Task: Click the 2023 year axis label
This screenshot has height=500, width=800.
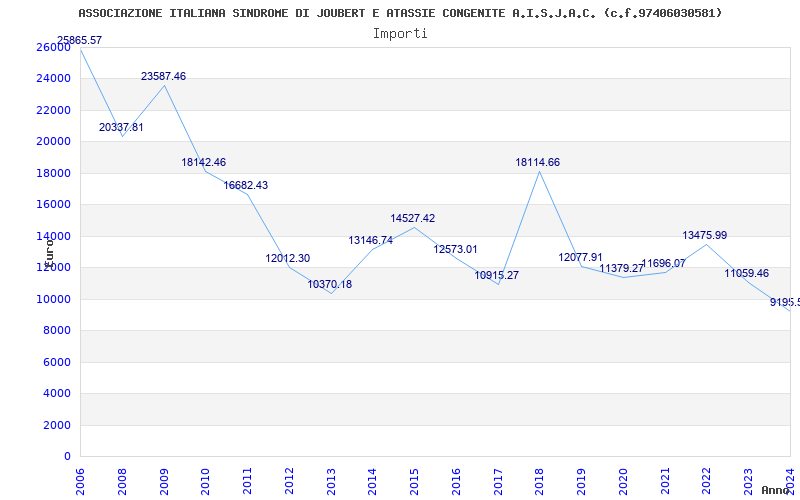Action: (748, 482)
